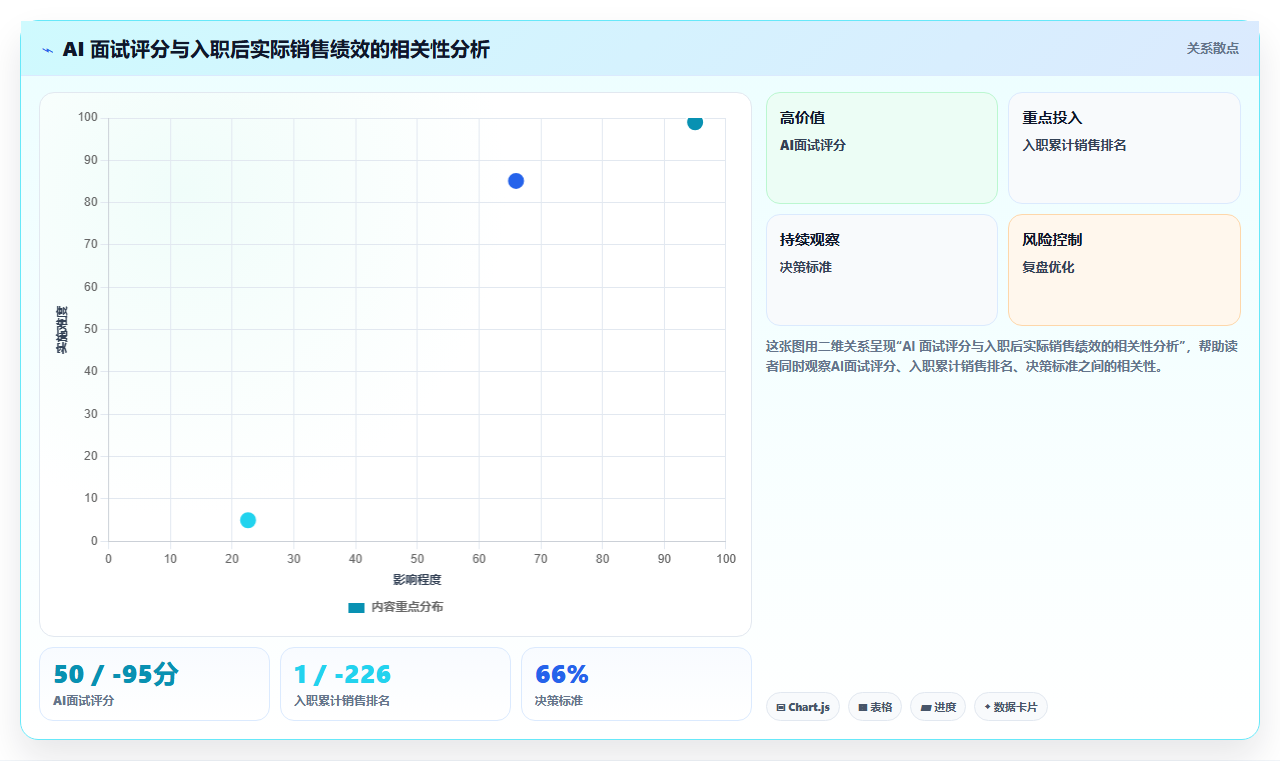Click the 50 / -95分 stat value
The height and width of the screenshot is (761, 1280).
pyautogui.click(x=116, y=674)
